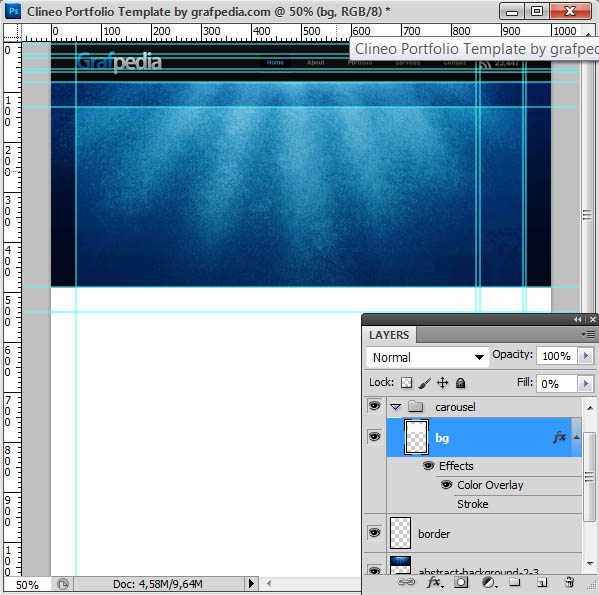
Task: Select the carousel group
Action: pyautogui.click(x=484, y=407)
